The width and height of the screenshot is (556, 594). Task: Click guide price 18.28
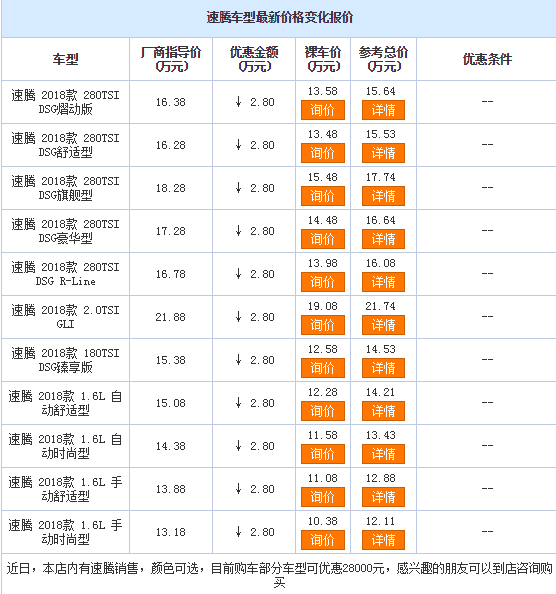171,188
